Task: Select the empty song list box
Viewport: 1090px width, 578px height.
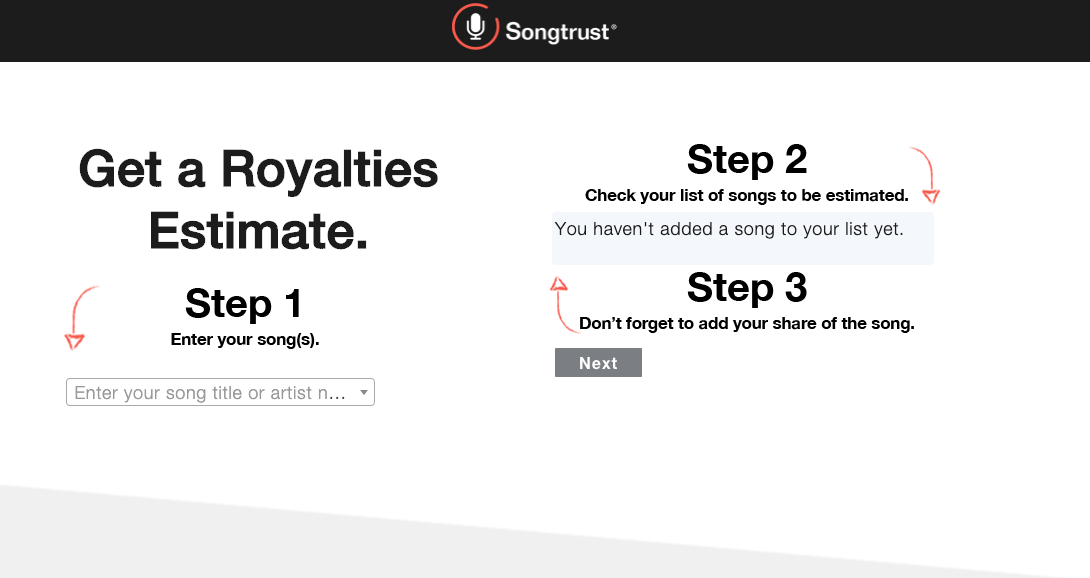Action: tap(742, 239)
